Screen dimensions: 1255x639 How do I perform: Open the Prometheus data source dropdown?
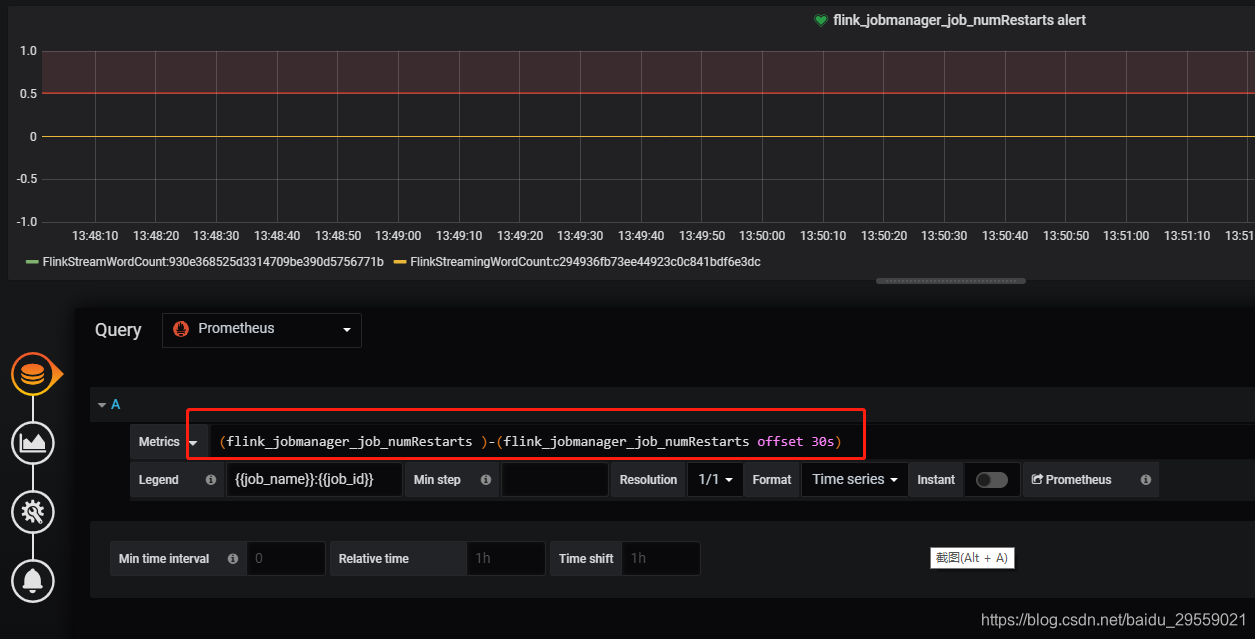(261, 330)
